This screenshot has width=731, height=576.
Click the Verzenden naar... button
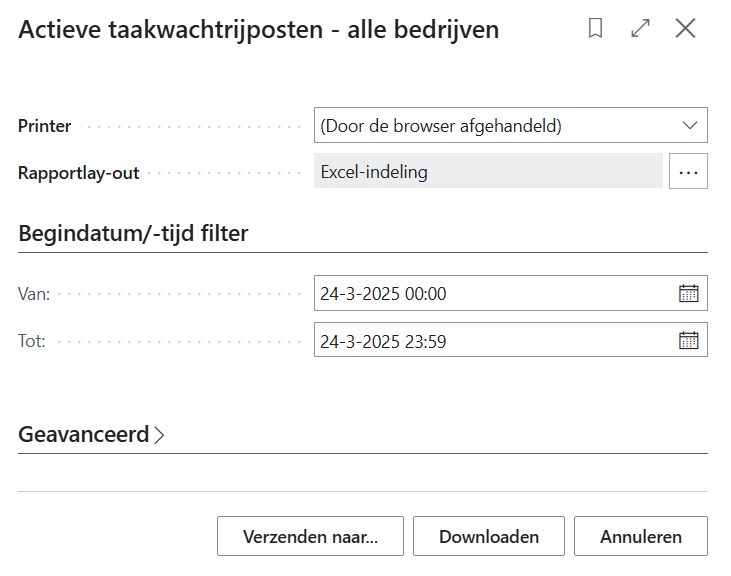pos(310,536)
